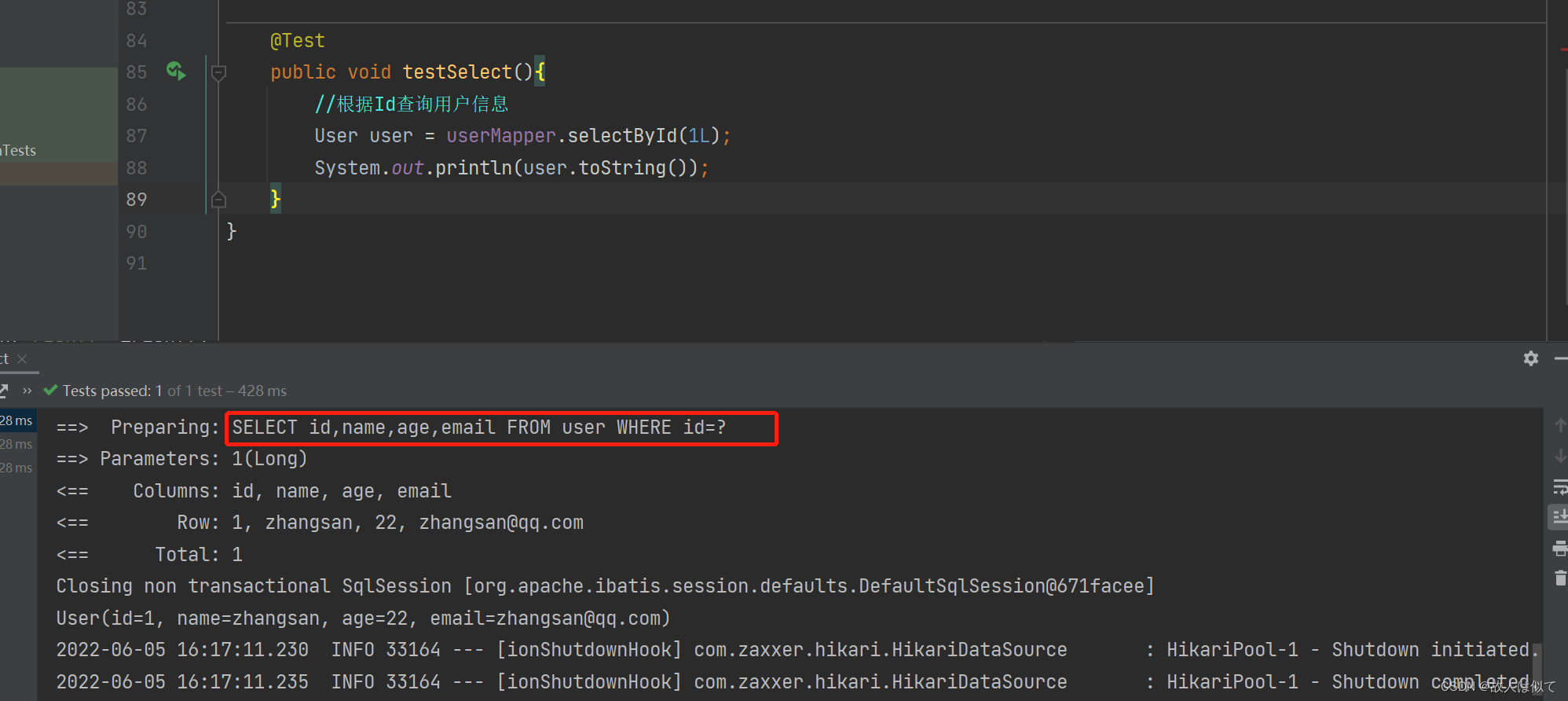
Task: Close the run tab with its X
Action: click(x=22, y=359)
